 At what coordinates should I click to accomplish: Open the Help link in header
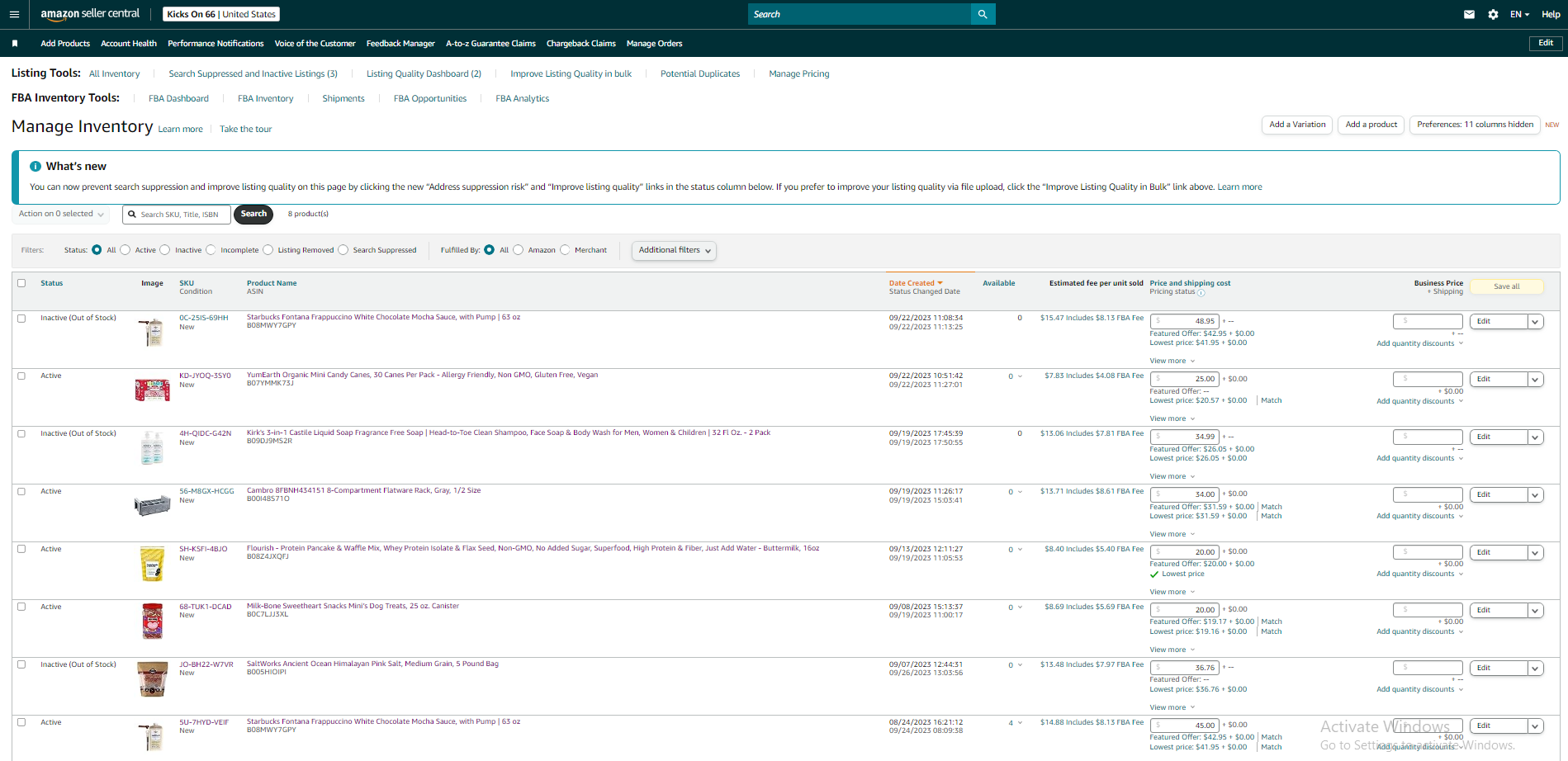(x=1551, y=14)
